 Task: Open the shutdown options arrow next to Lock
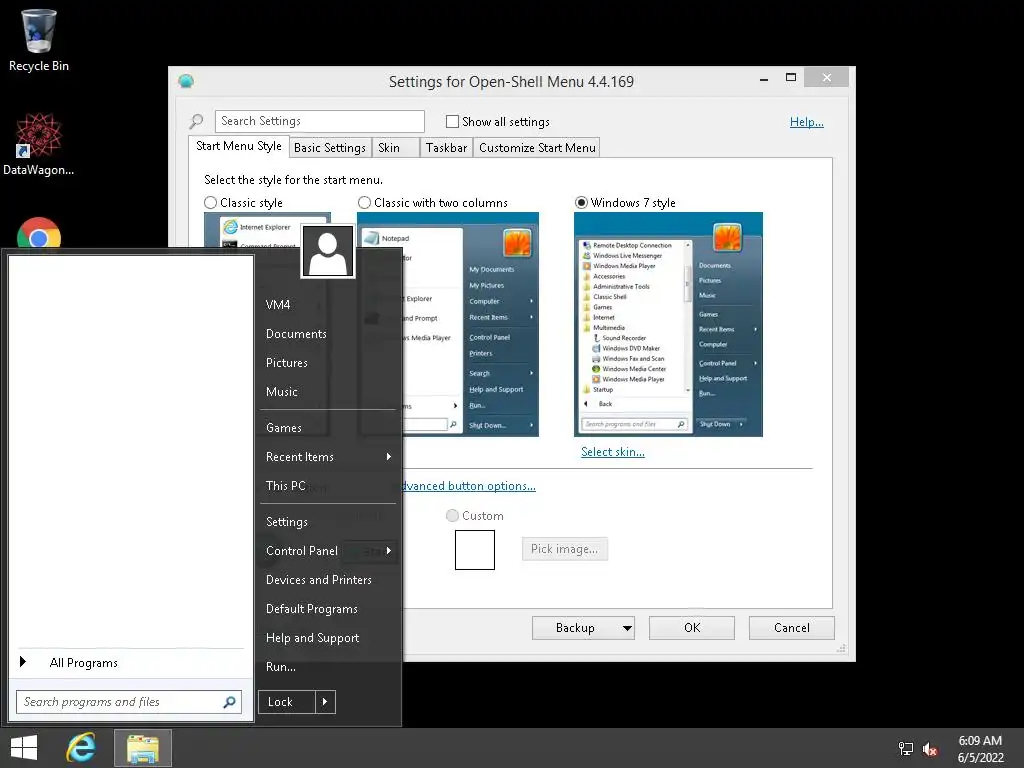[325, 702]
